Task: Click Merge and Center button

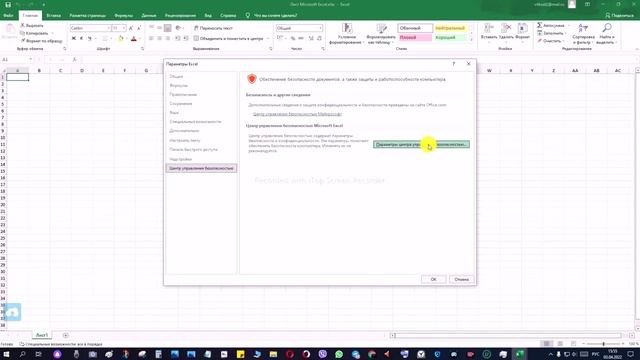Action: point(229,38)
